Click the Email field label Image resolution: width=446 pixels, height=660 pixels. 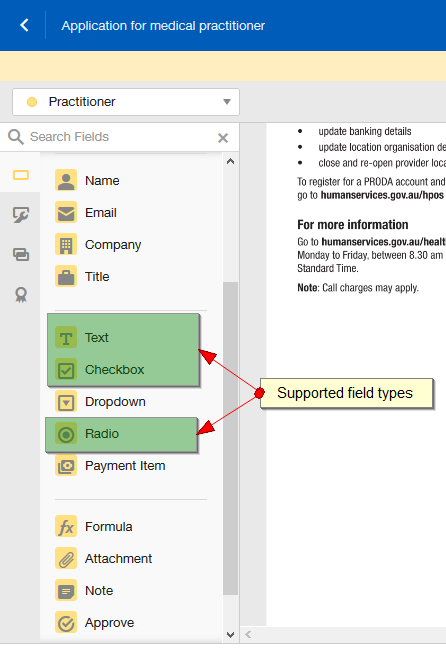(101, 213)
